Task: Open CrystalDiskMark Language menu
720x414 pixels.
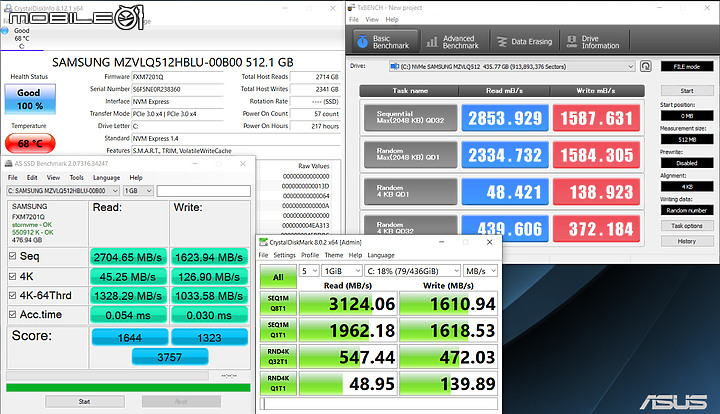Action: (381, 255)
